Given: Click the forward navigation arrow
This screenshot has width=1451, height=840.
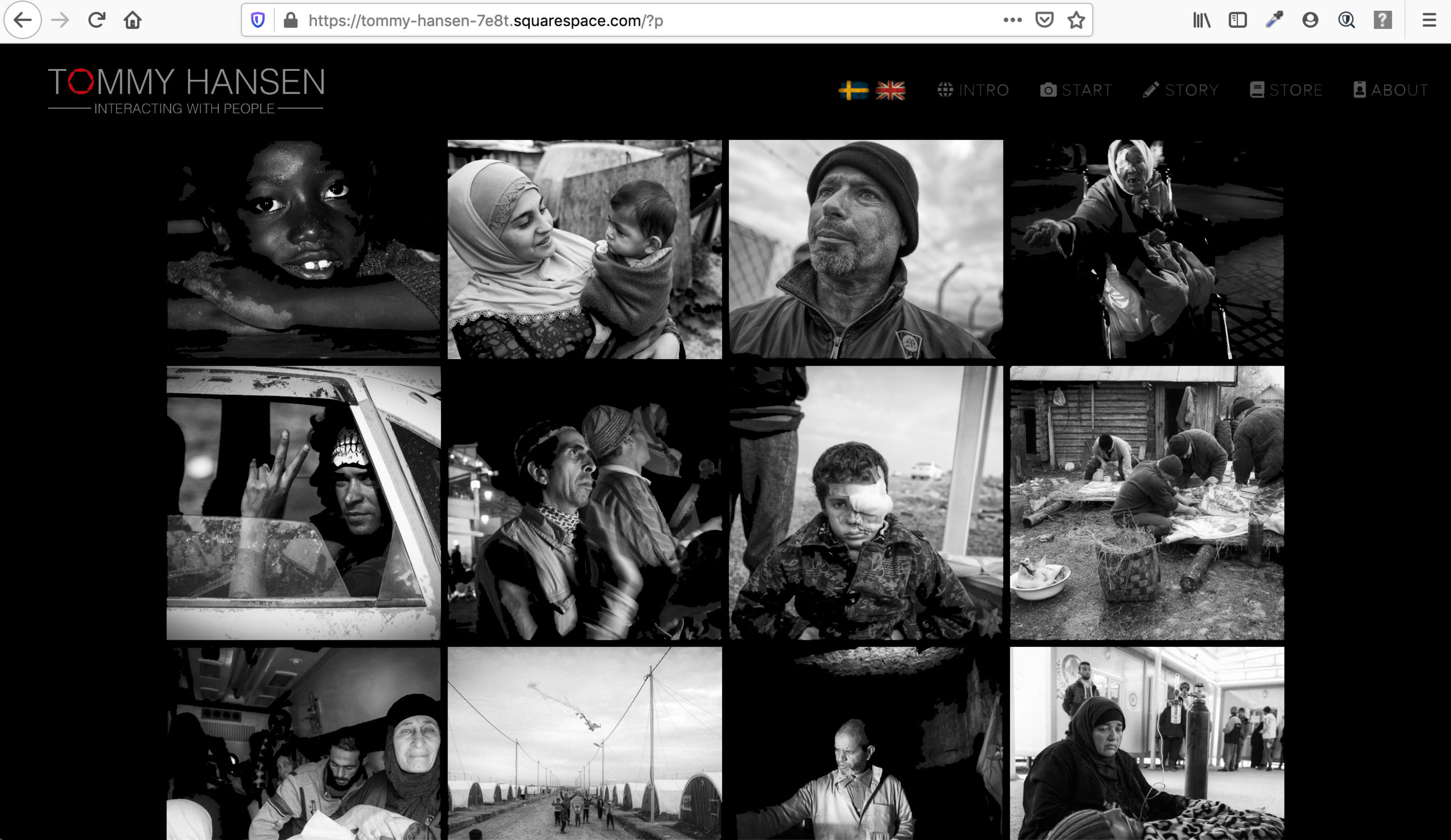Looking at the screenshot, I should (60, 20).
